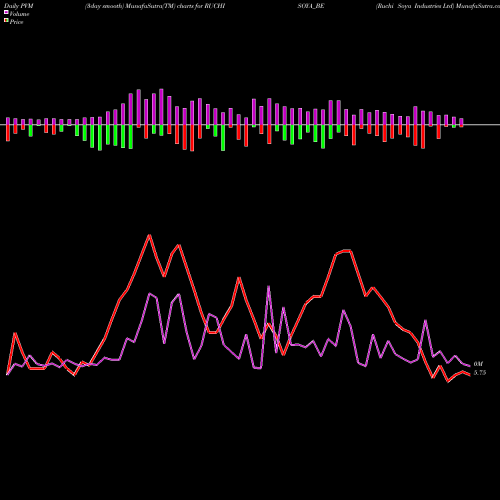The height and width of the screenshot is (500, 500).
Task: Click the Price legend color swatch
Action: pos(6,21)
